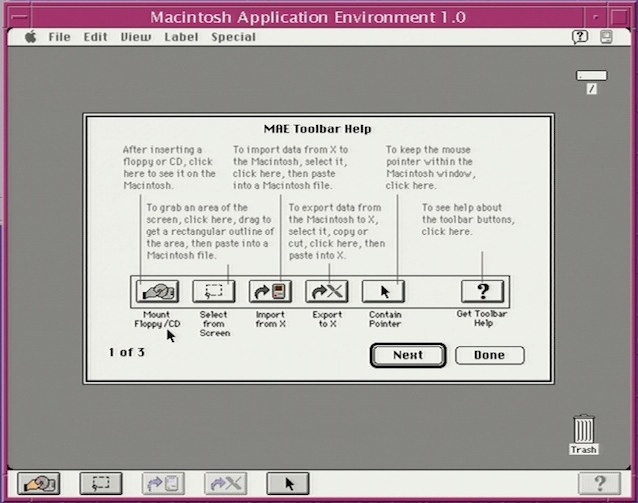Toggle Contain Pointer button in bottom toolbar

[288, 483]
